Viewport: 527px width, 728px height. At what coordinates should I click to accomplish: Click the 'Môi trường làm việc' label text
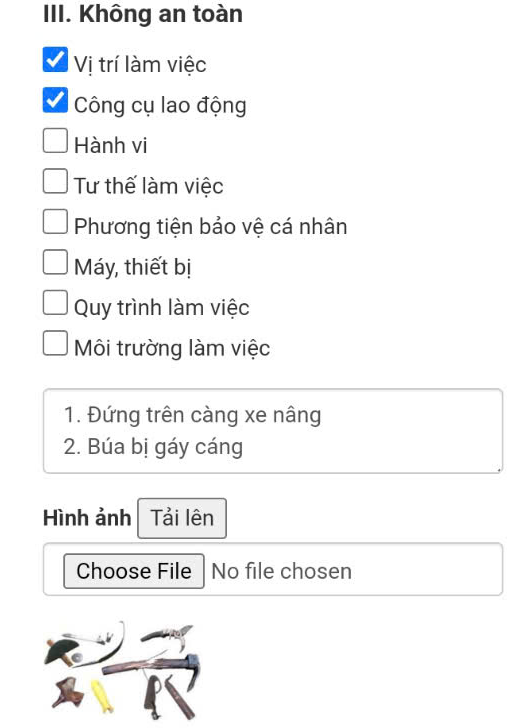click(172, 348)
